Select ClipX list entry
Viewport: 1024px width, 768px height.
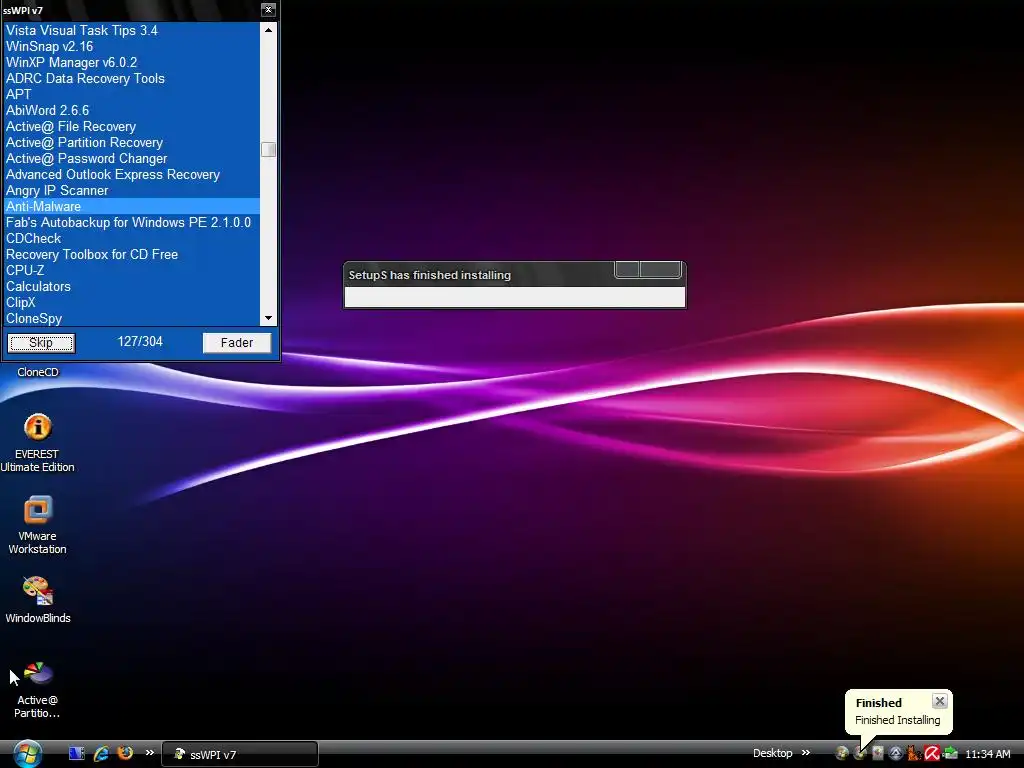pos(132,302)
